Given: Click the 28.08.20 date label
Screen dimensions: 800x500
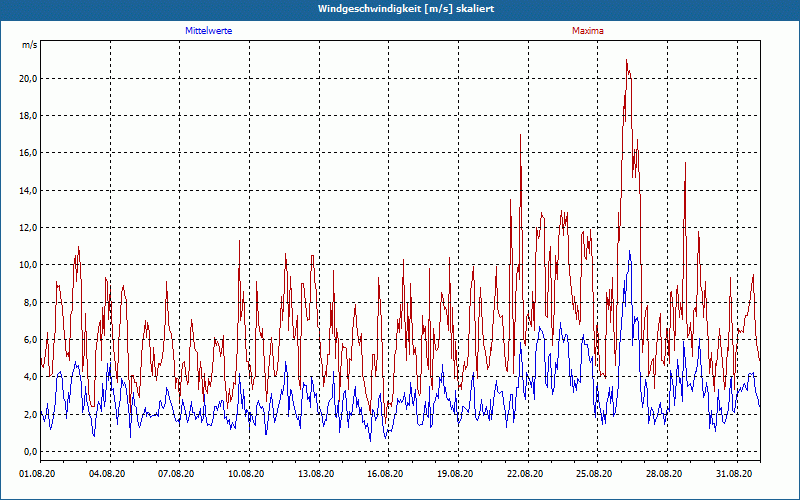Looking at the screenshot, I should (664, 474).
